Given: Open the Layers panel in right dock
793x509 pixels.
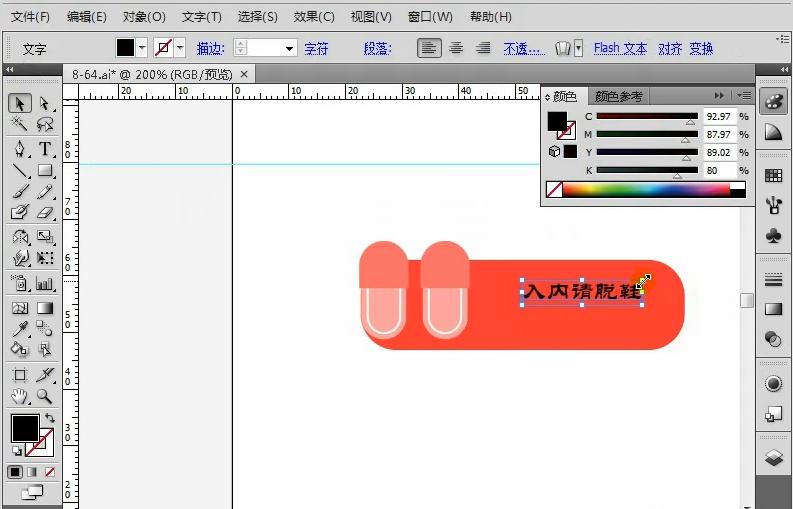Looking at the screenshot, I should 773,458.
